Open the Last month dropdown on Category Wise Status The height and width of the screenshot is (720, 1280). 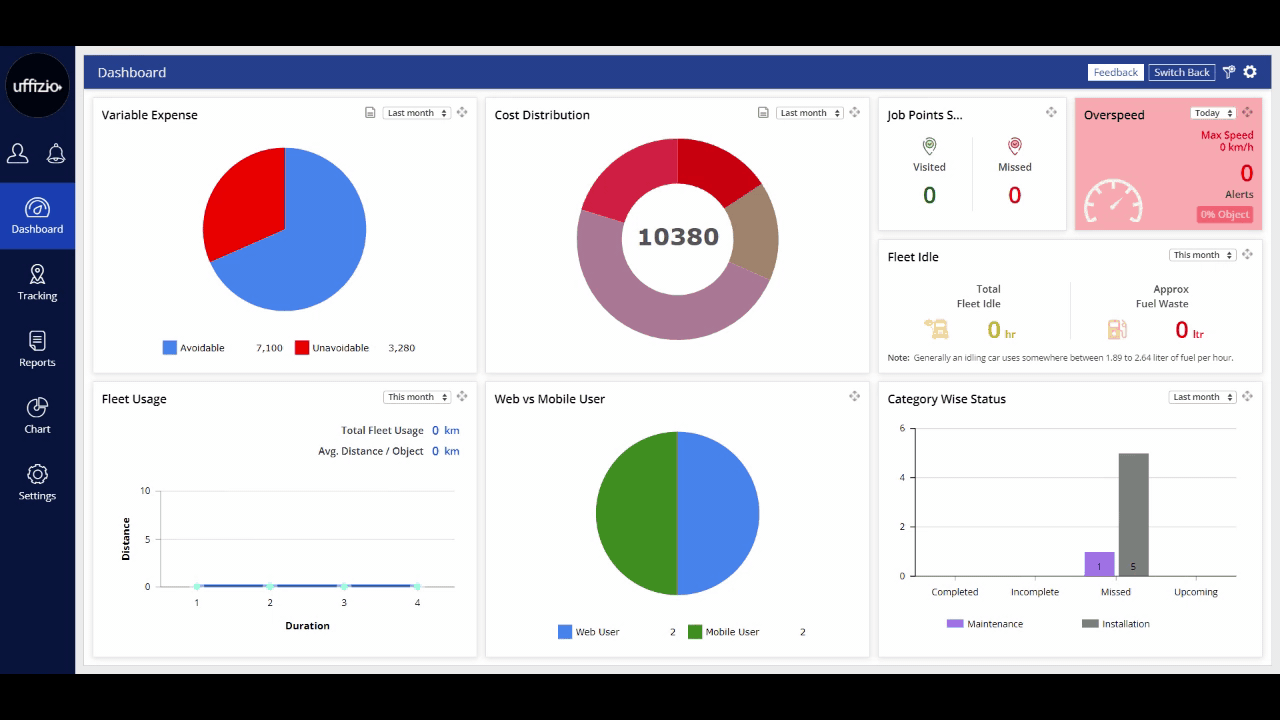[x=1201, y=397]
